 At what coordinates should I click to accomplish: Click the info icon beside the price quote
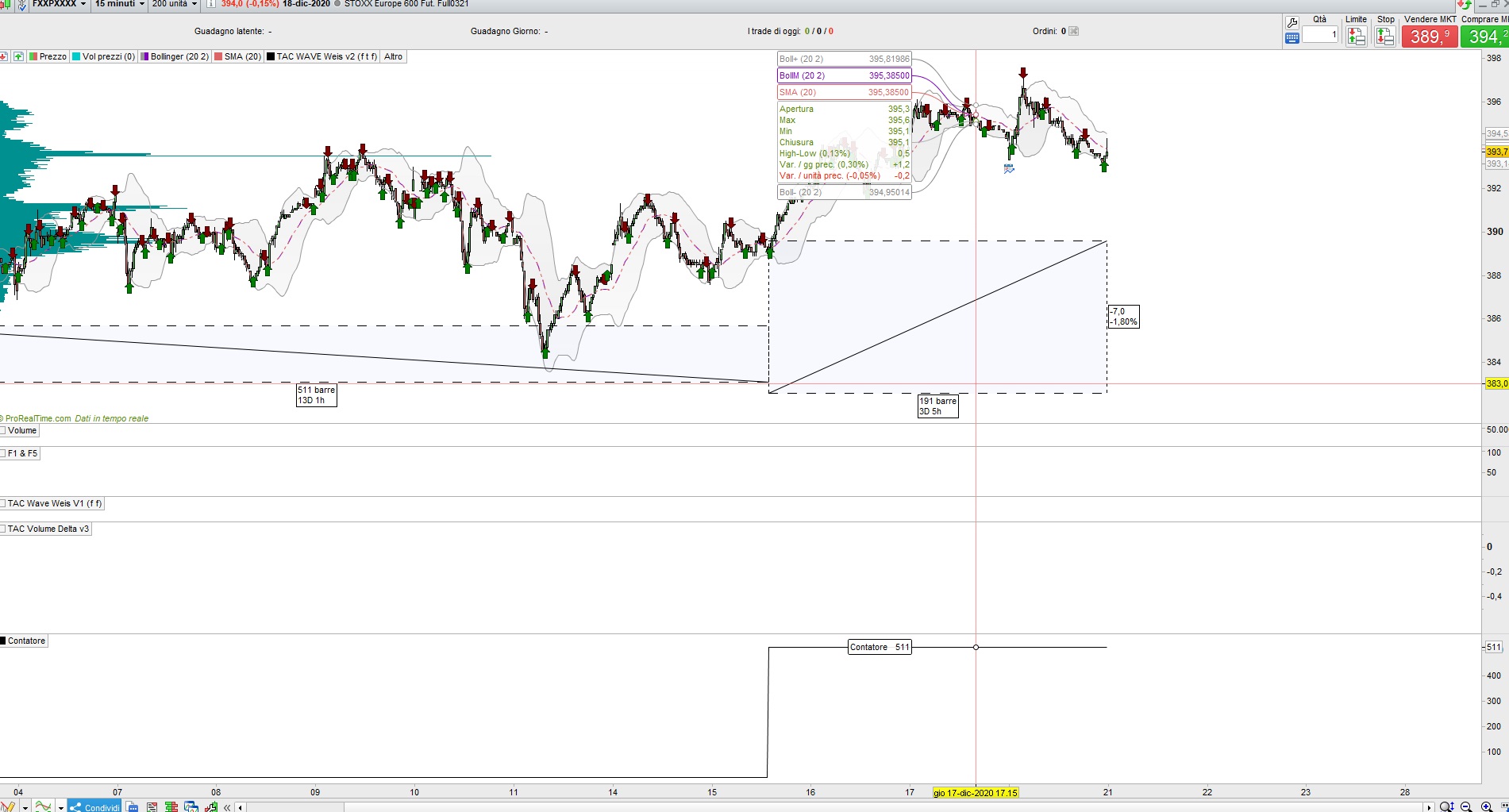(x=210, y=4)
